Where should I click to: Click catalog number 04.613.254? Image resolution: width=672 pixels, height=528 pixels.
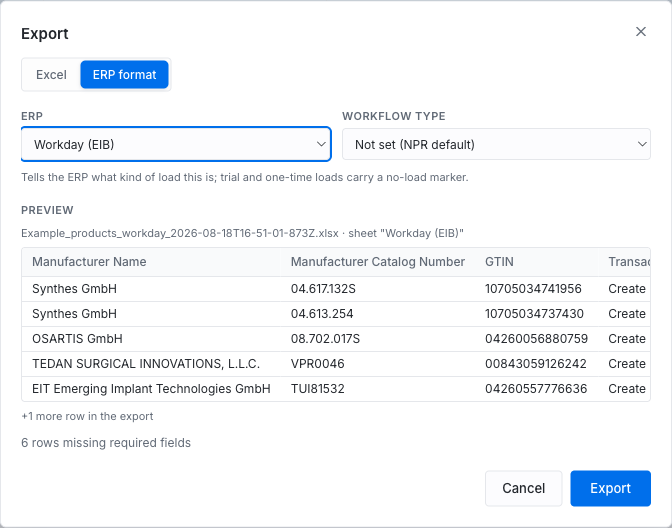point(322,314)
